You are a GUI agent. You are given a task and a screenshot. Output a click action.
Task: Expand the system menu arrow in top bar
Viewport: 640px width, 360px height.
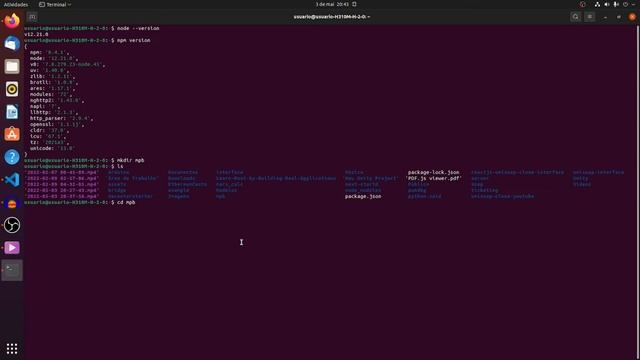(633, 4)
